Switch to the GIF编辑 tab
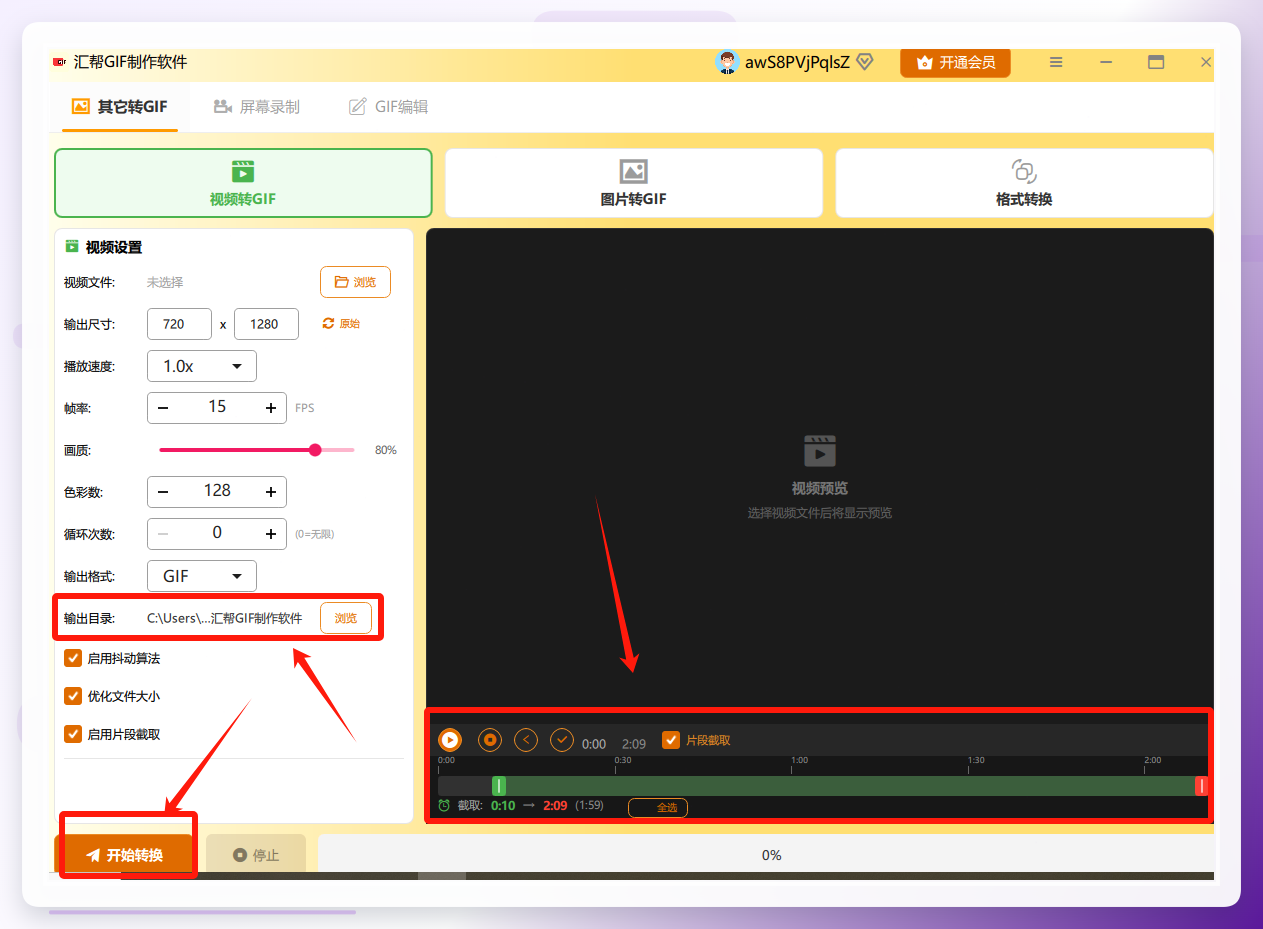This screenshot has width=1263, height=929. coord(389,106)
